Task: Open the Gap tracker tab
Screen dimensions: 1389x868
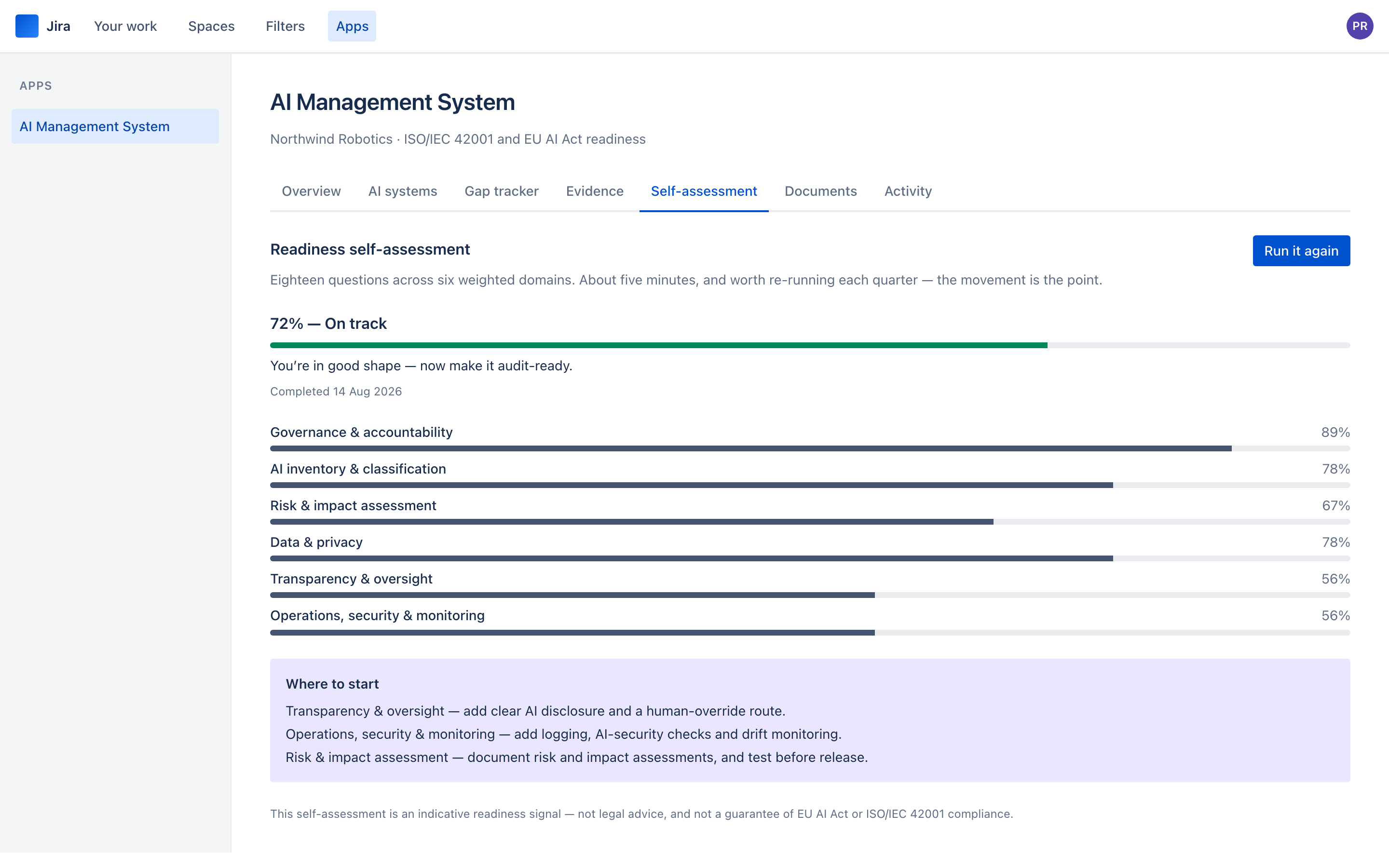Action: point(501,191)
